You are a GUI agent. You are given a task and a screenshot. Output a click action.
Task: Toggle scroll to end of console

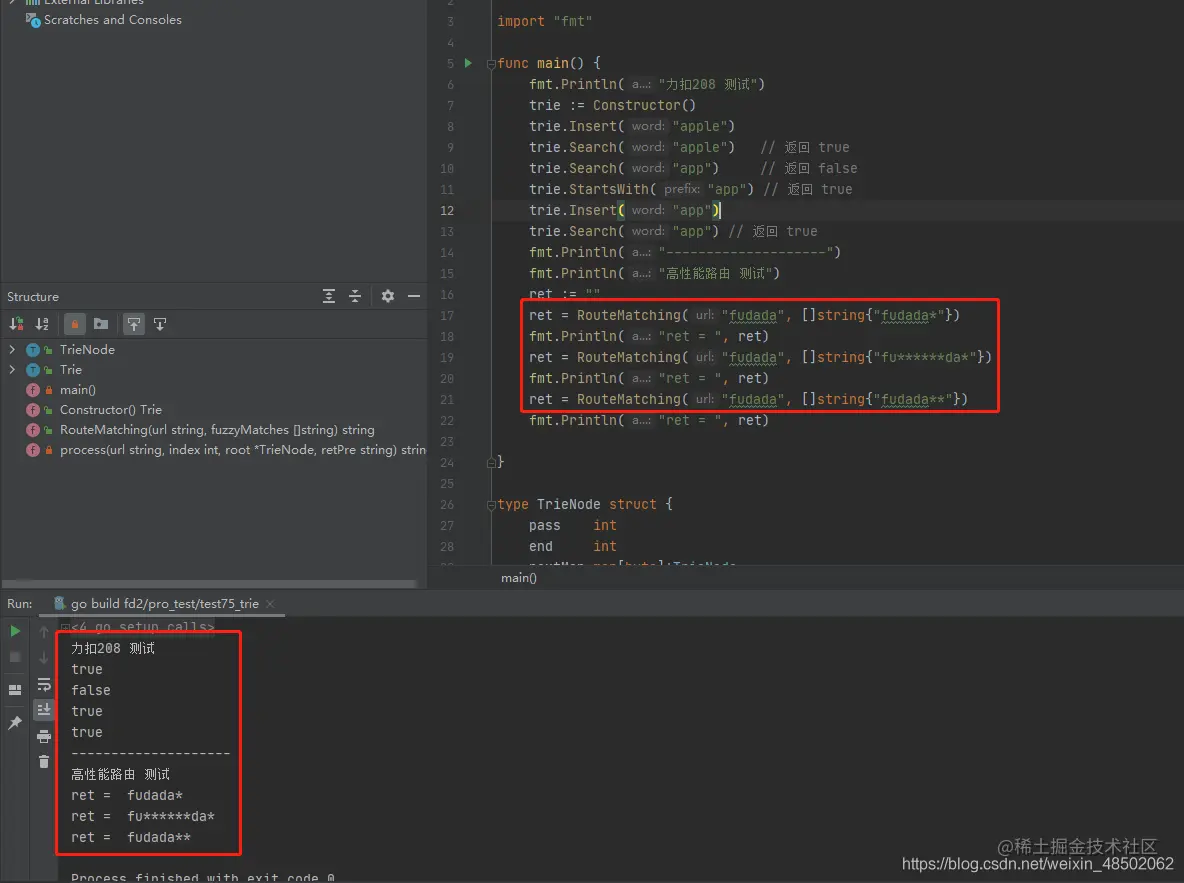point(44,709)
